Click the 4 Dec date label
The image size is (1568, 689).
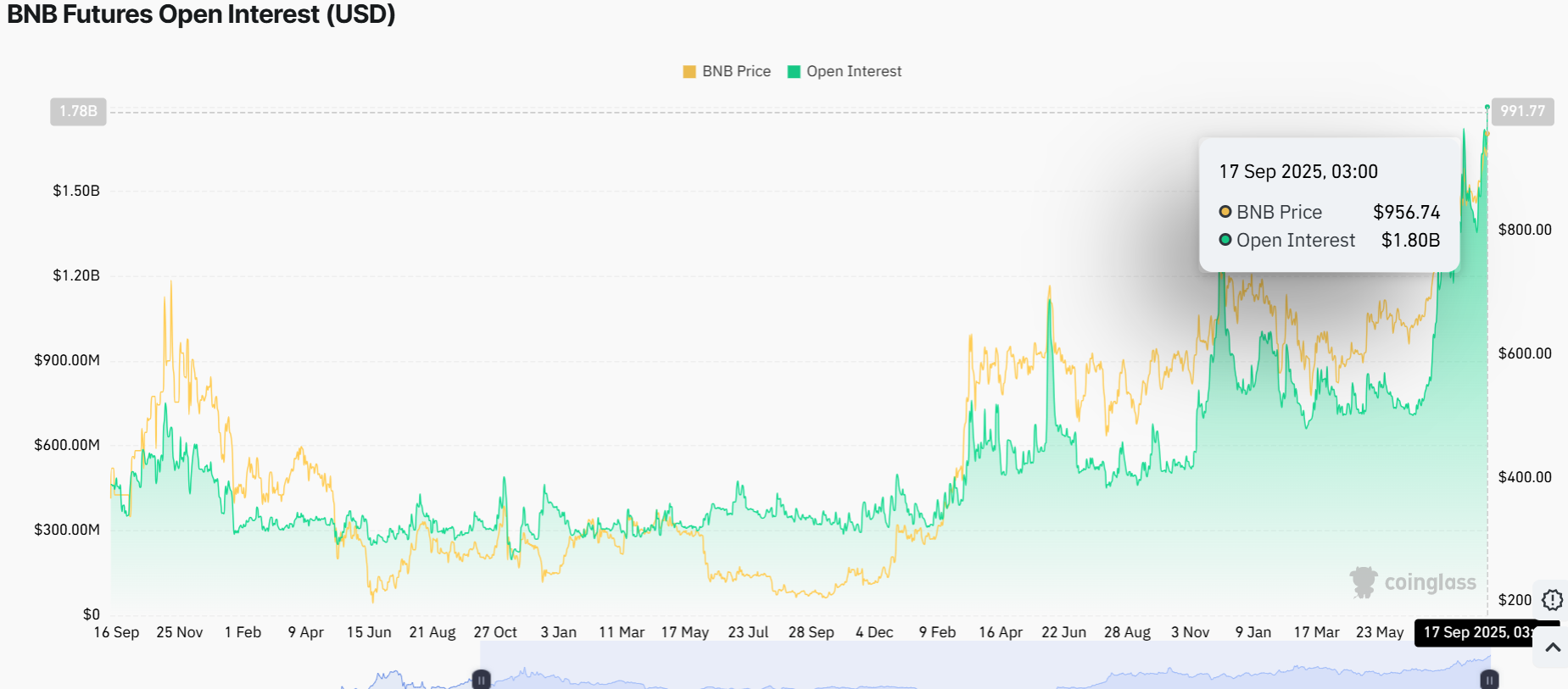874,632
